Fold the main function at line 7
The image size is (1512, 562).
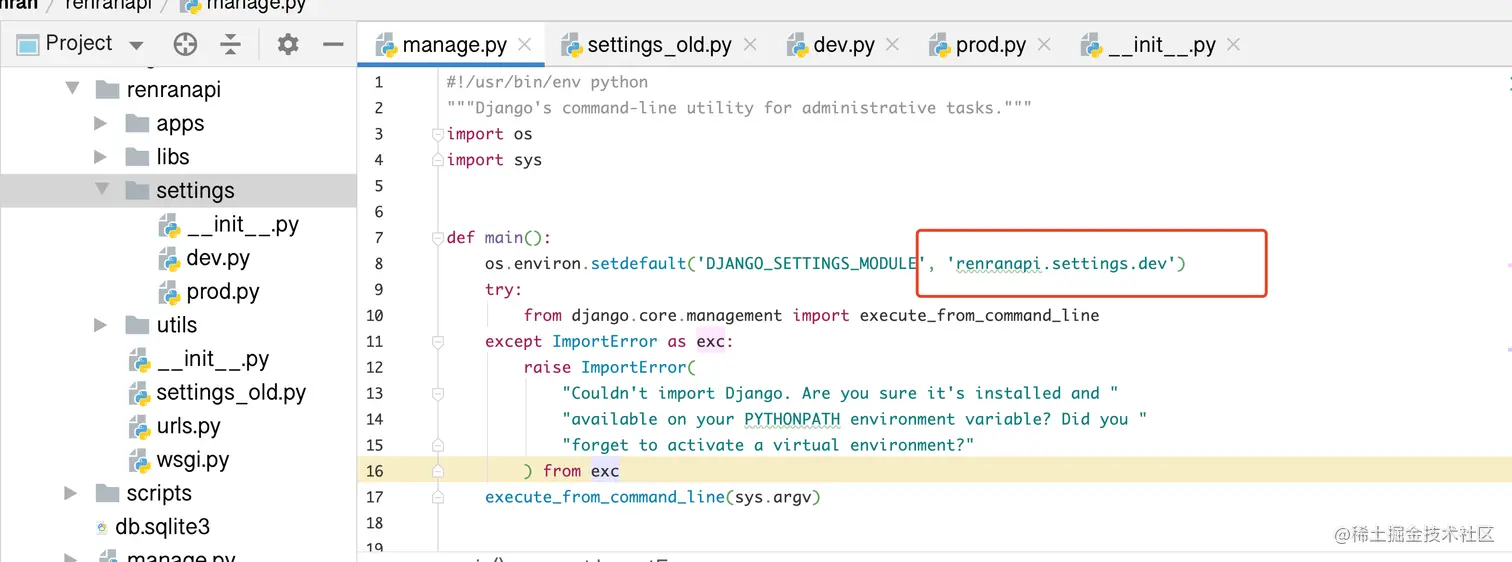pos(437,238)
